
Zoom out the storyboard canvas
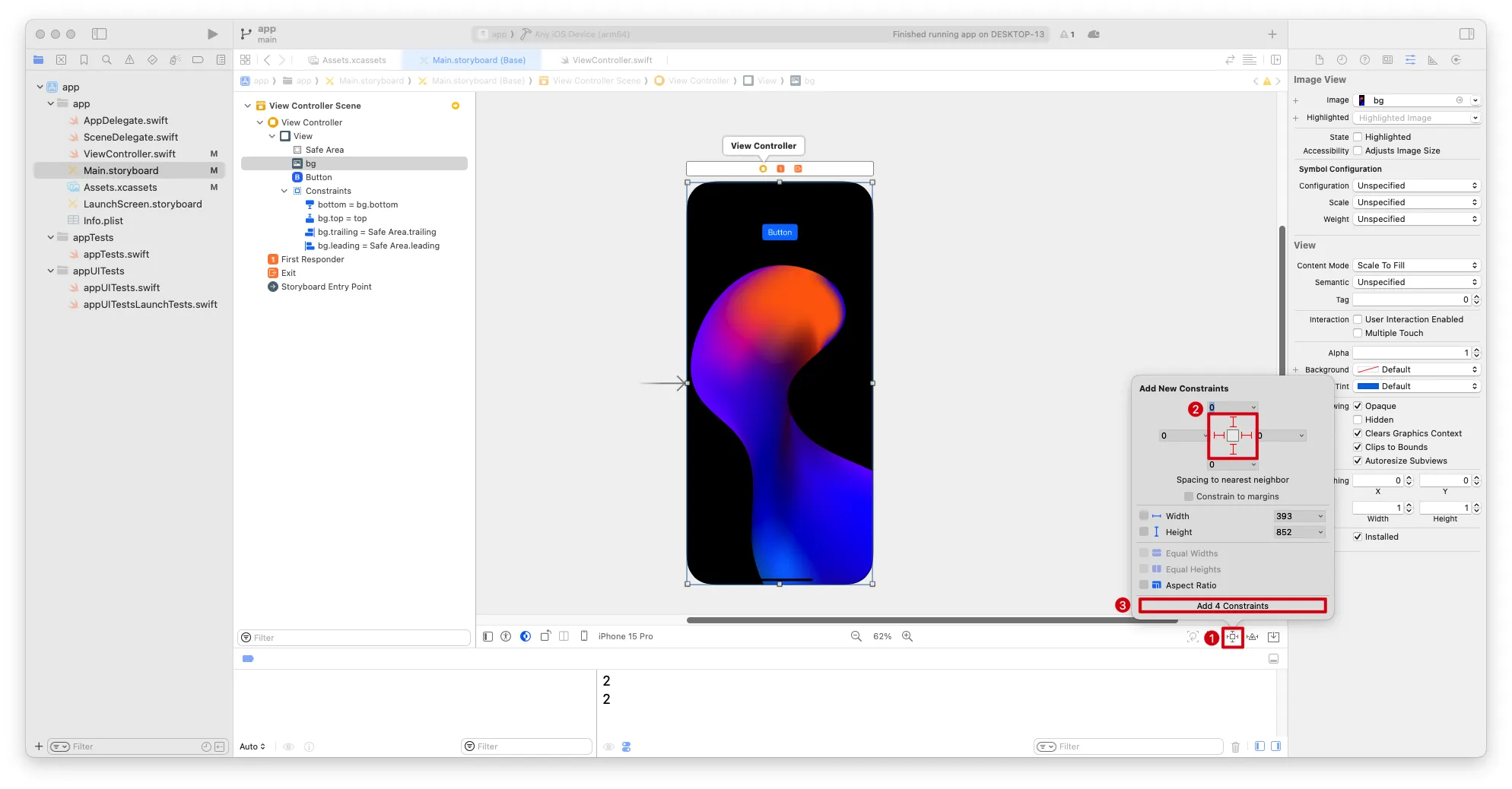pos(856,636)
